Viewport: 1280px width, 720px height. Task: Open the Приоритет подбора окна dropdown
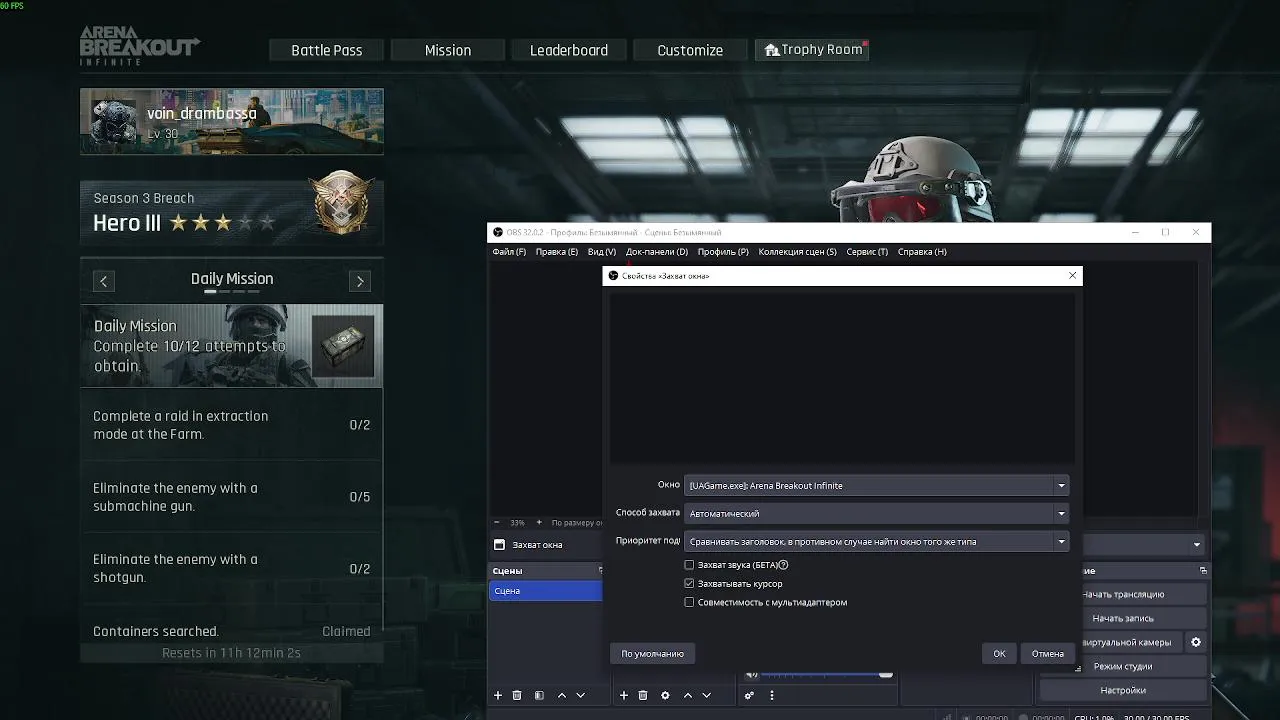pyautogui.click(x=877, y=541)
